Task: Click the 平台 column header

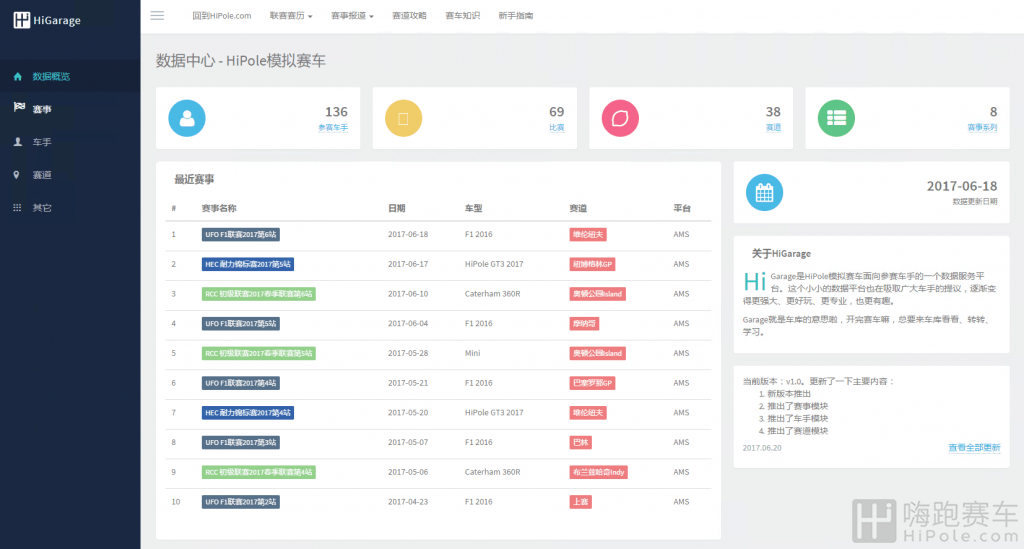Action: [x=682, y=208]
